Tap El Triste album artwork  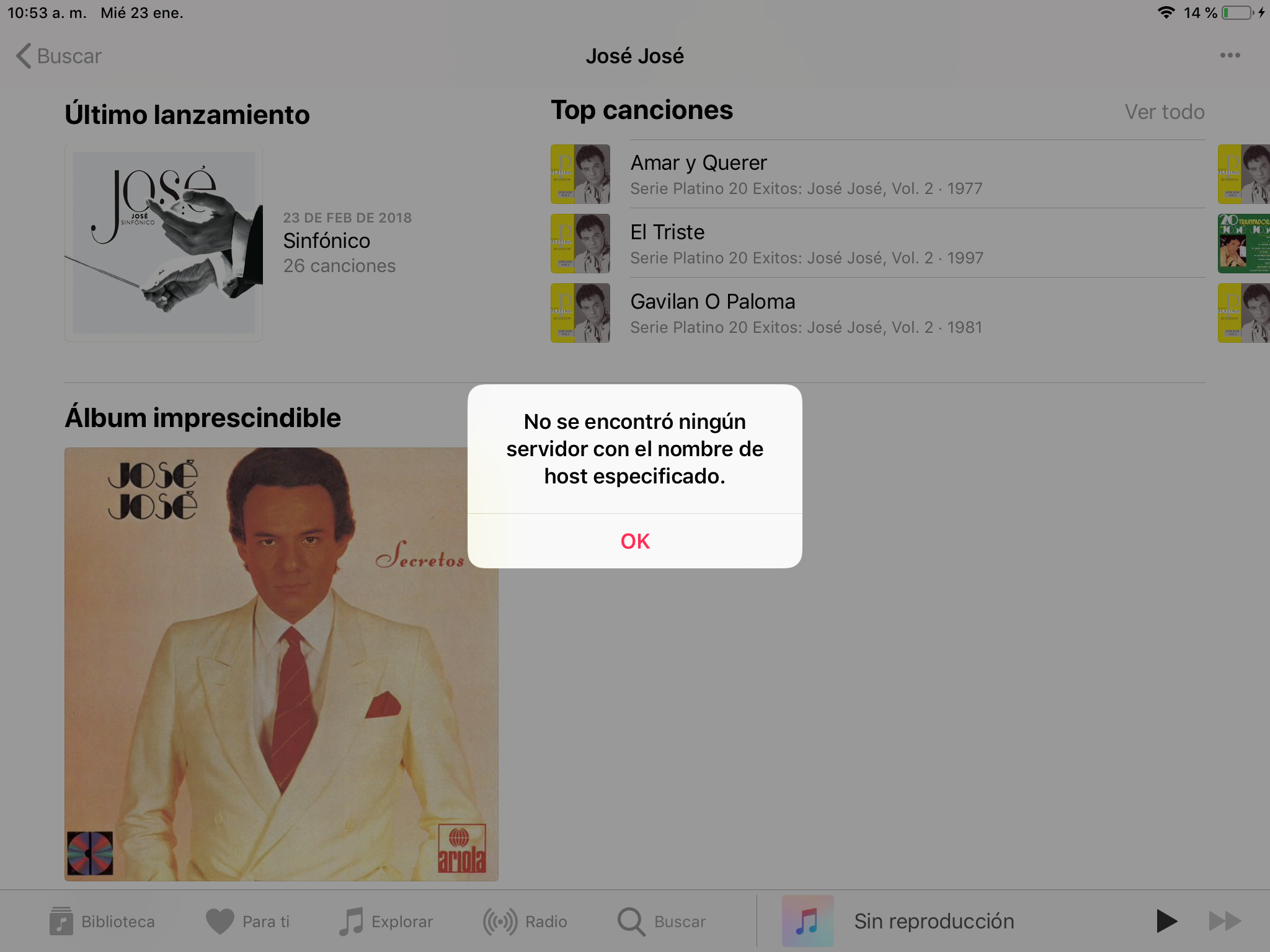580,244
